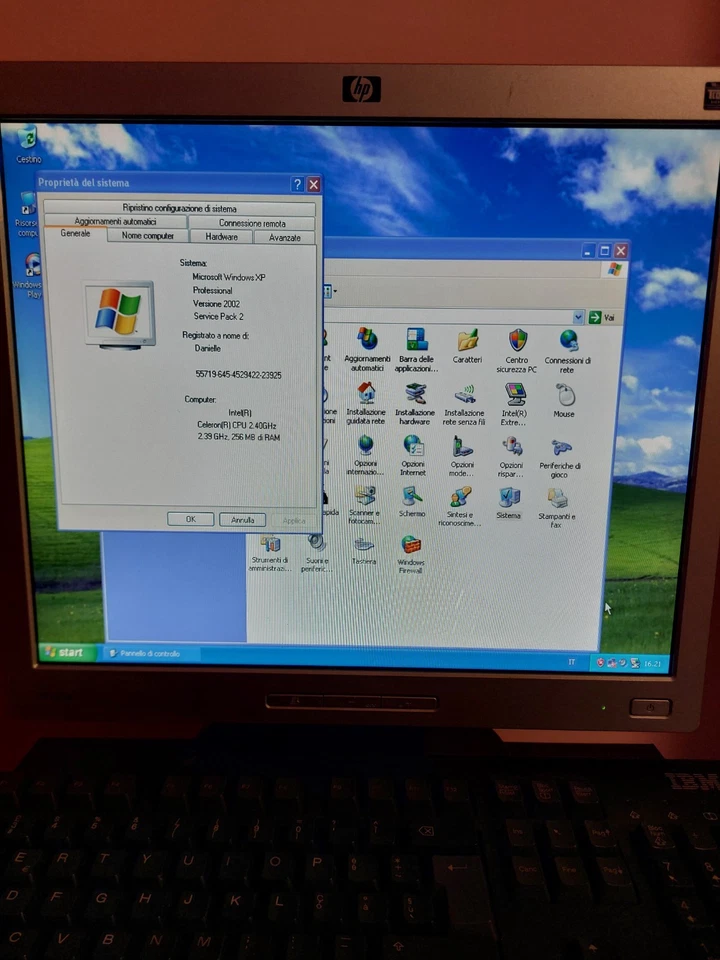The width and height of the screenshot is (720, 960).
Task: Expand the address bar dropdown arrow
Action: [x=578, y=317]
